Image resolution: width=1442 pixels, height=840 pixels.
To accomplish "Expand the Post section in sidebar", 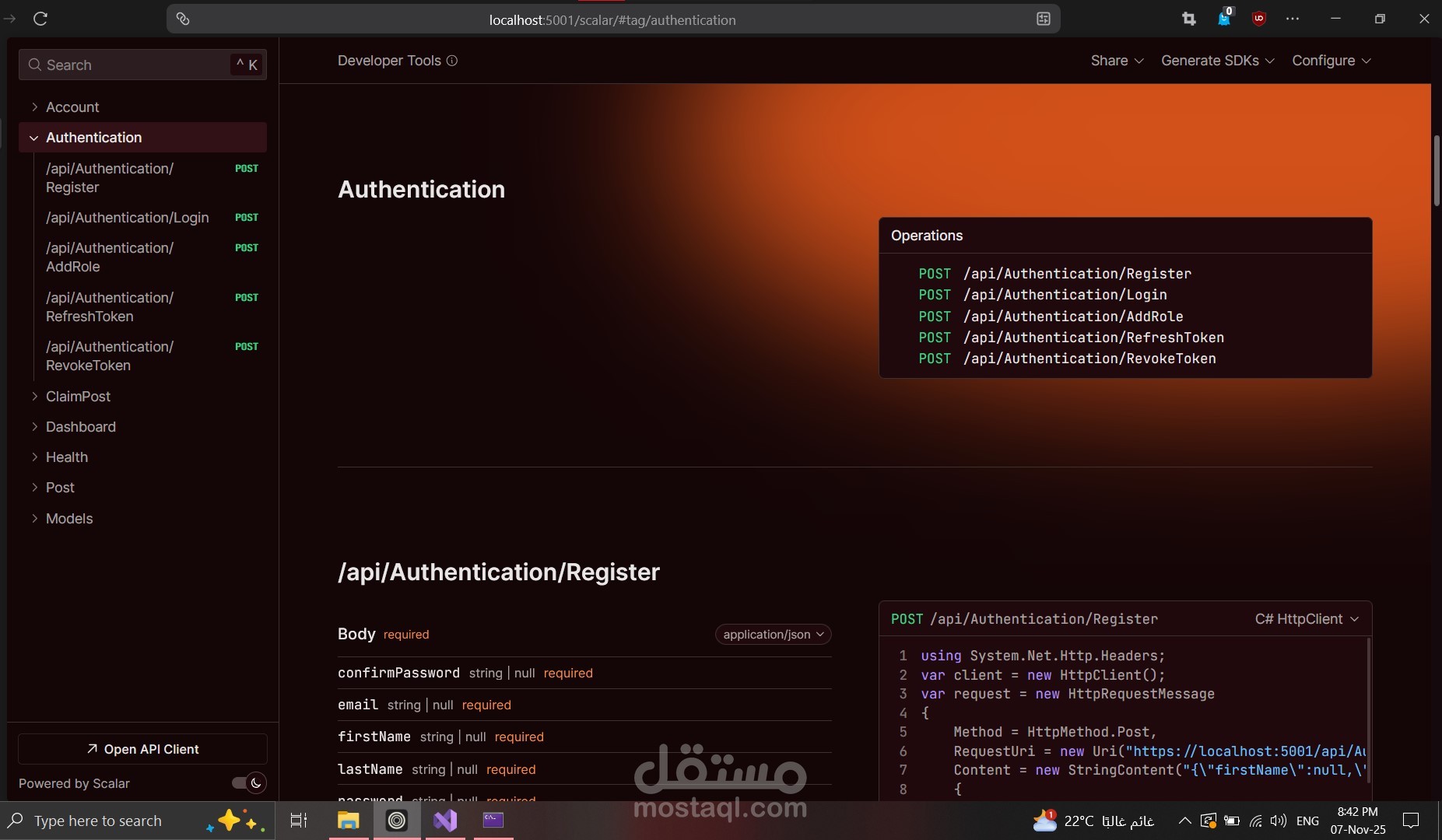I will coord(142,488).
